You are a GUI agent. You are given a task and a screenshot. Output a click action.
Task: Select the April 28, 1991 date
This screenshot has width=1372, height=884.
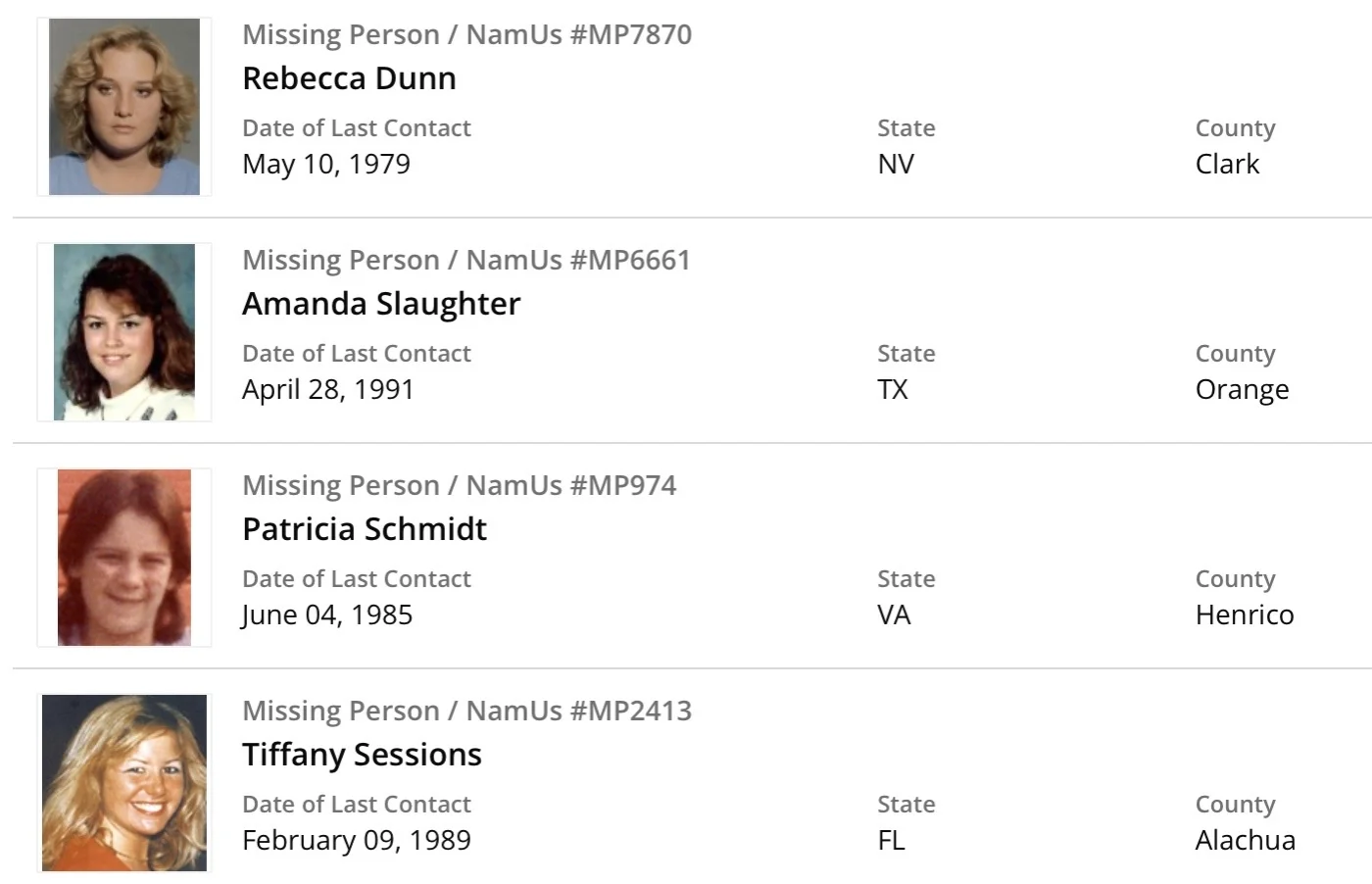[x=328, y=389]
